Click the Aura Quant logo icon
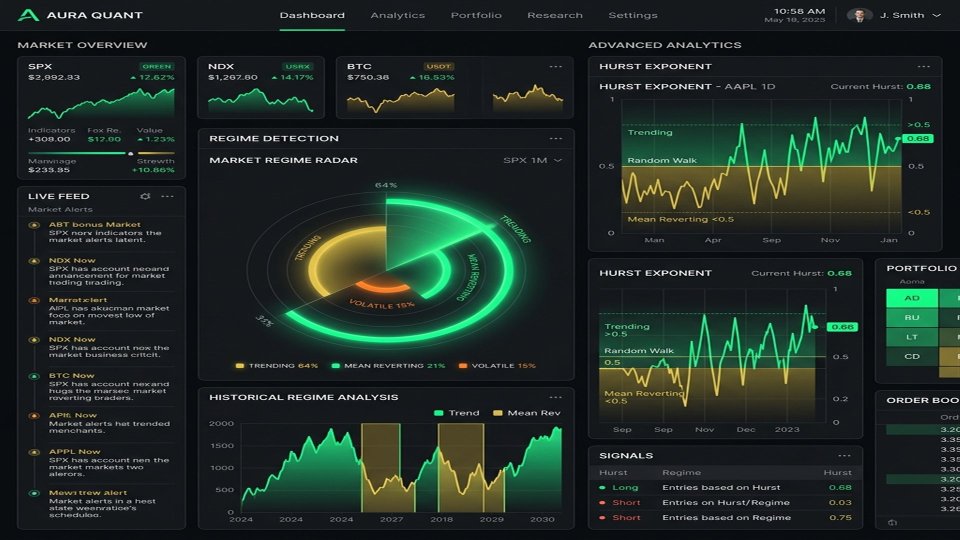The width and height of the screenshot is (960, 540). [28, 15]
